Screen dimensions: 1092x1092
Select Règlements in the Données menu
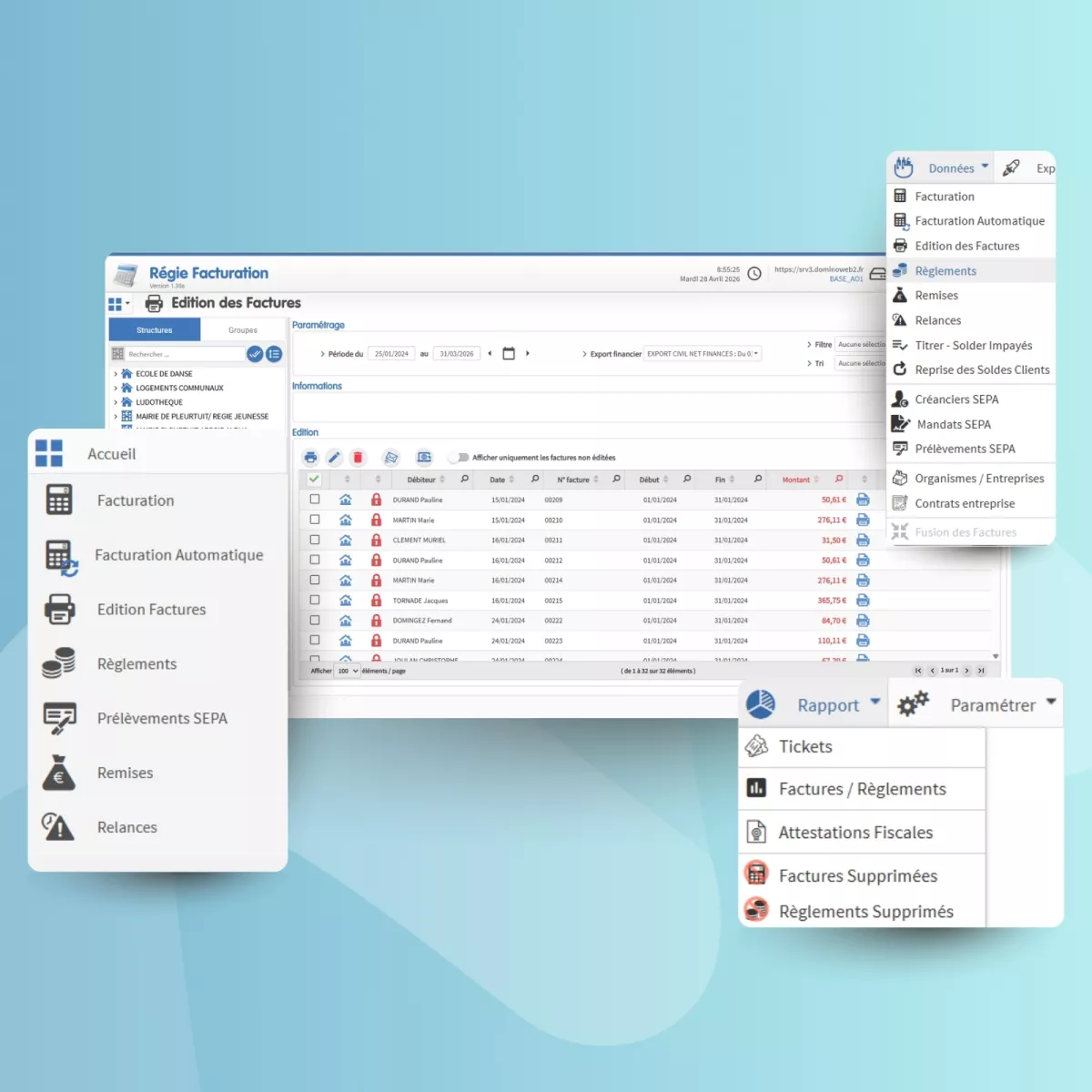pyautogui.click(x=945, y=271)
